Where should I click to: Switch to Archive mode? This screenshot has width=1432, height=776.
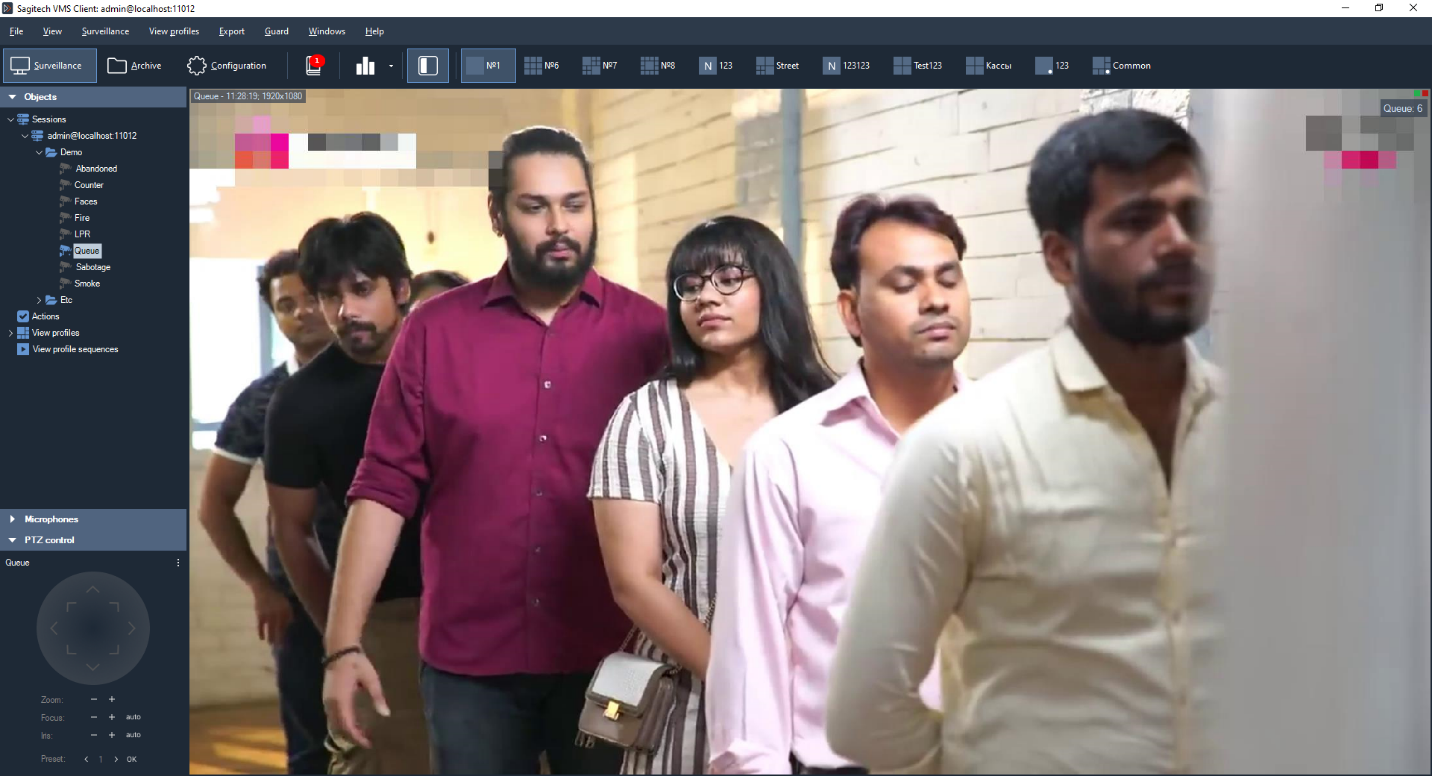pos(134,66)
